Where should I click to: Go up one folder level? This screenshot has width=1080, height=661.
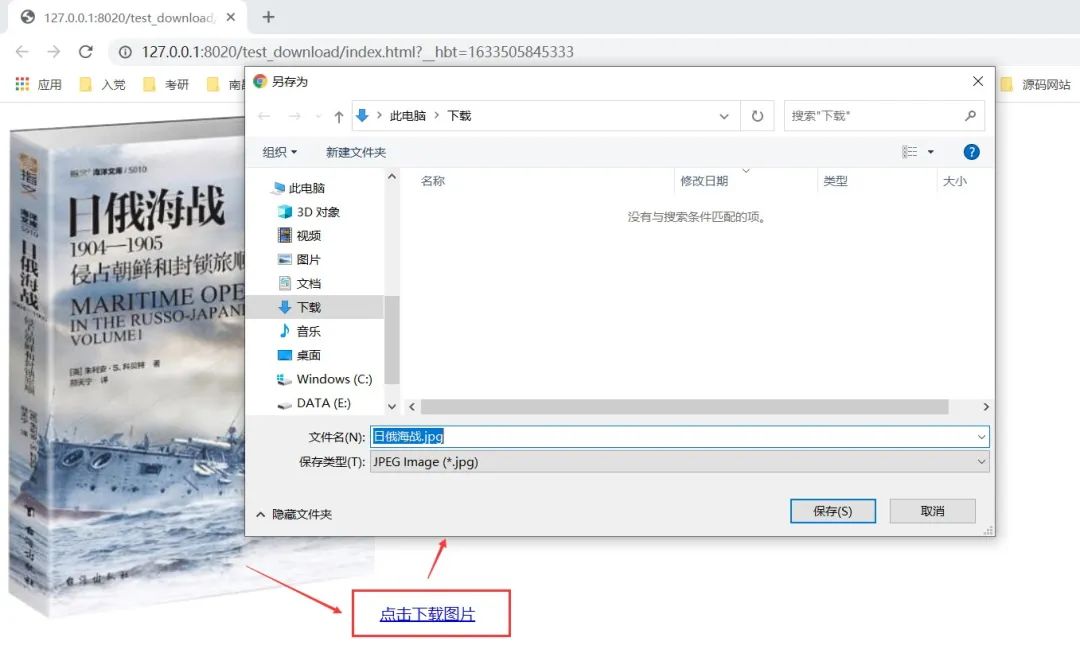pos(338,116)
